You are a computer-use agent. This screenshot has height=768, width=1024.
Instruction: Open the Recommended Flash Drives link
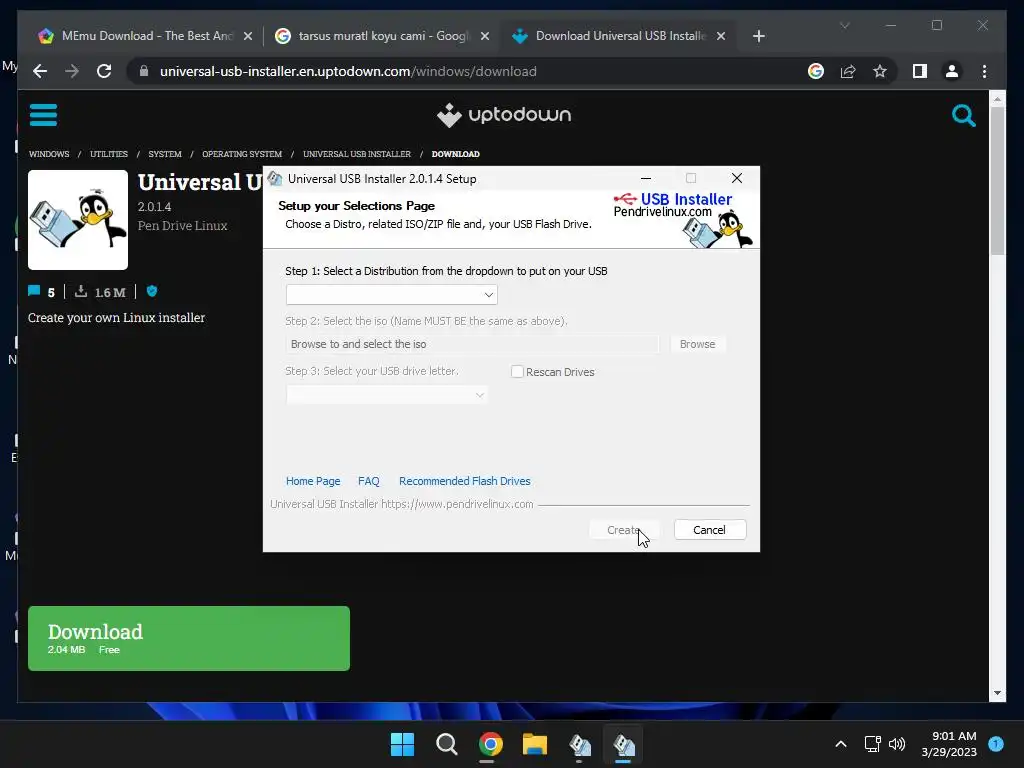(464, 481)
